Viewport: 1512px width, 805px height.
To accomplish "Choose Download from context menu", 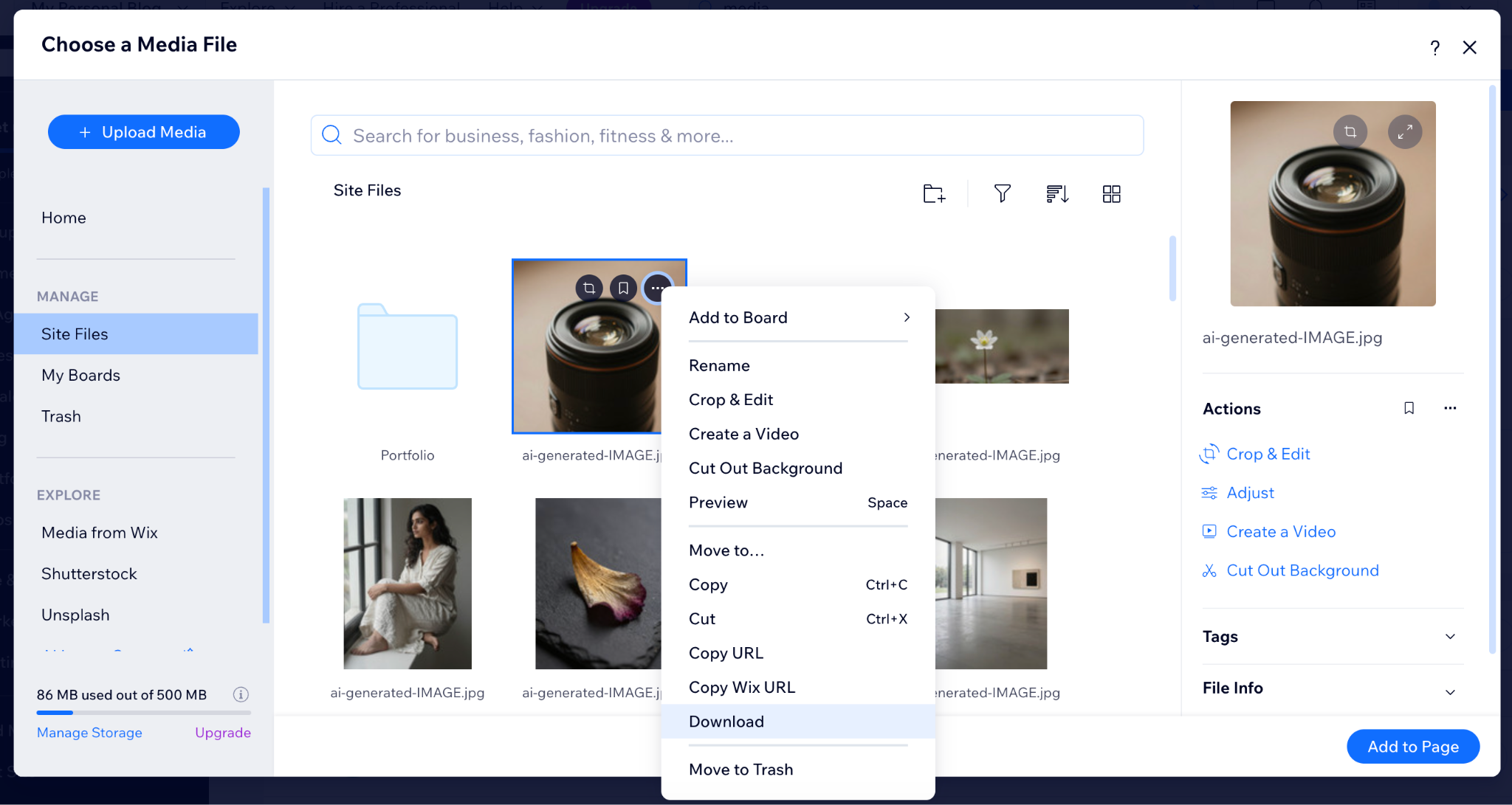I will 797,722.
